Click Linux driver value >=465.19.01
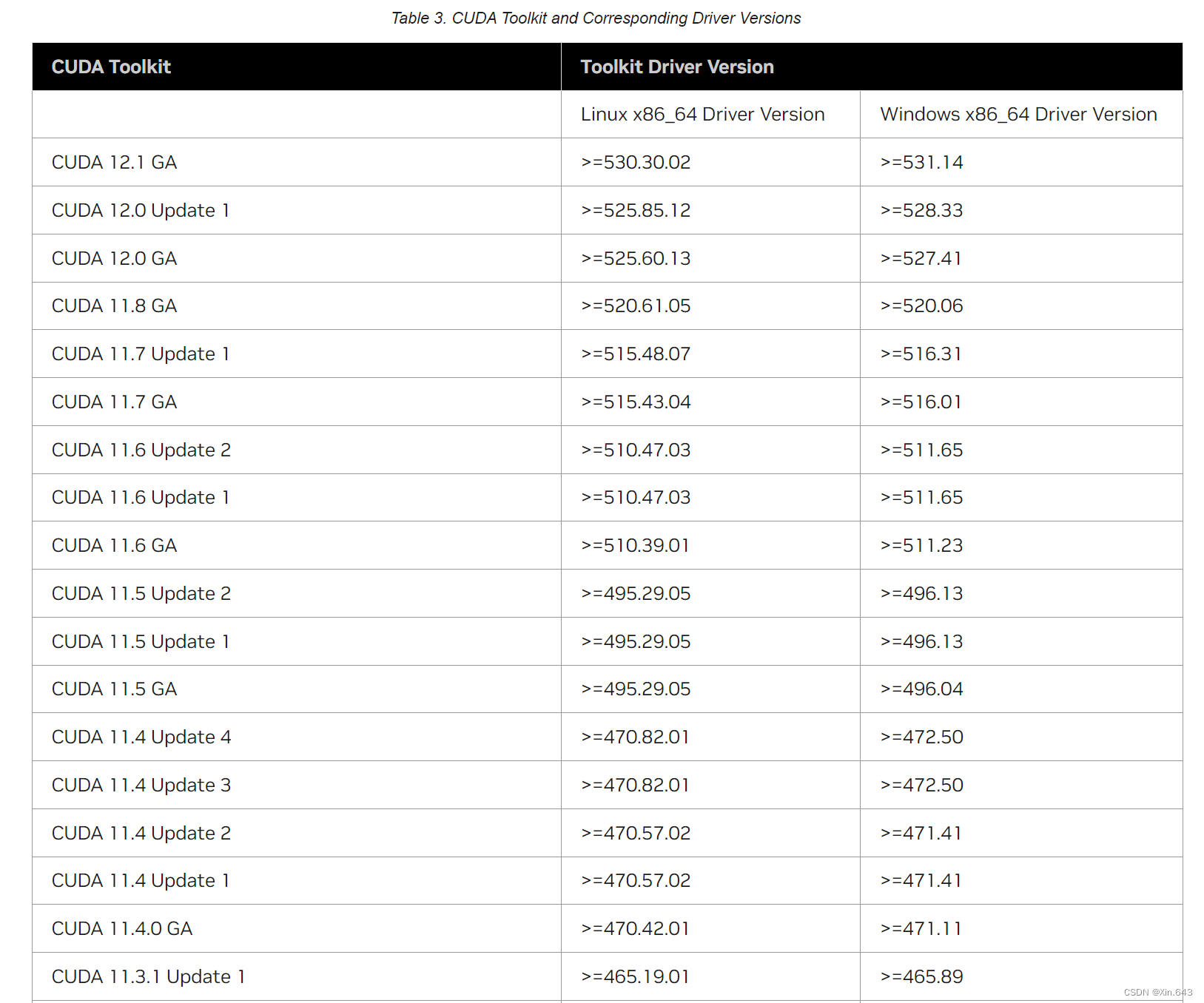Image resolution: width=1204 pixels, height=1003 pixels. point(636,977)
